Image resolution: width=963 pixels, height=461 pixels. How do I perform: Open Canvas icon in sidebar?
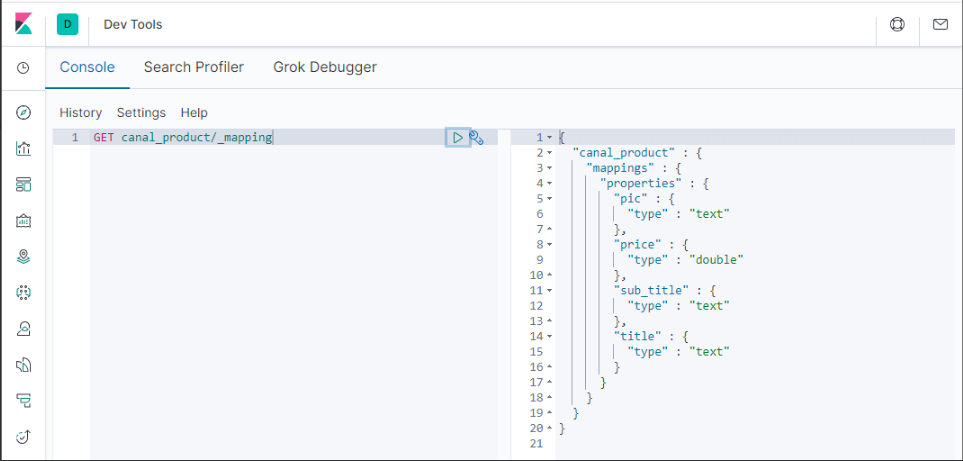[x=23, y=220]
